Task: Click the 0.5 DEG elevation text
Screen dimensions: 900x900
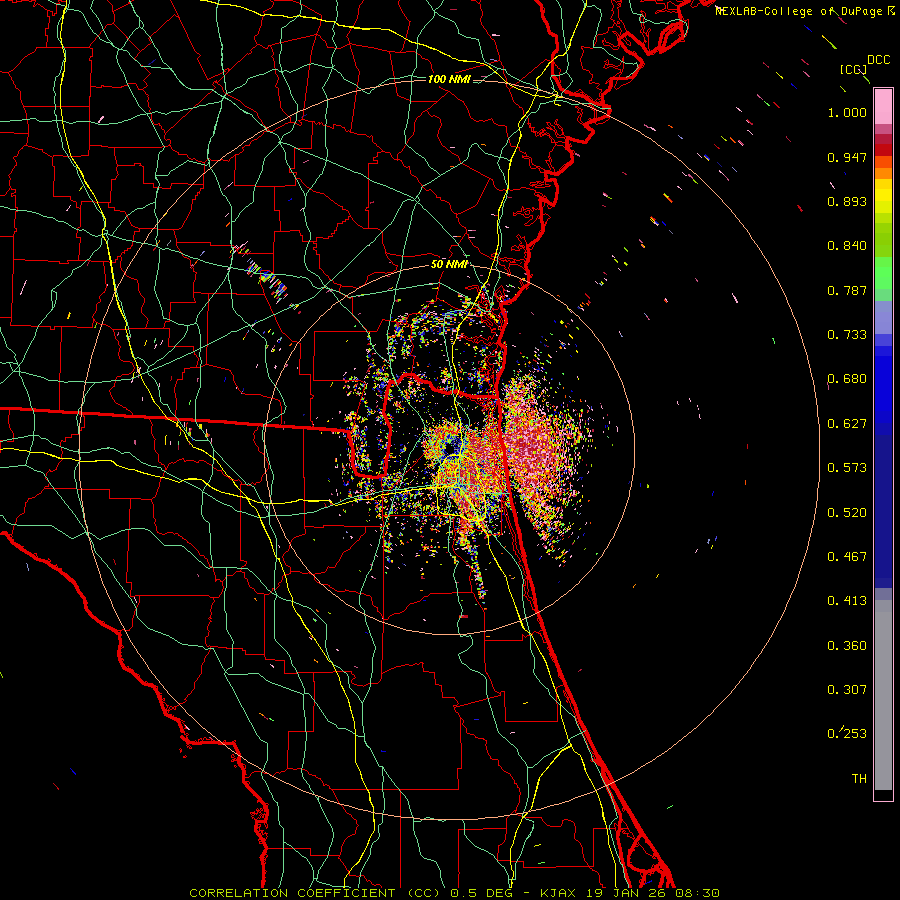Action: [481, 893]
